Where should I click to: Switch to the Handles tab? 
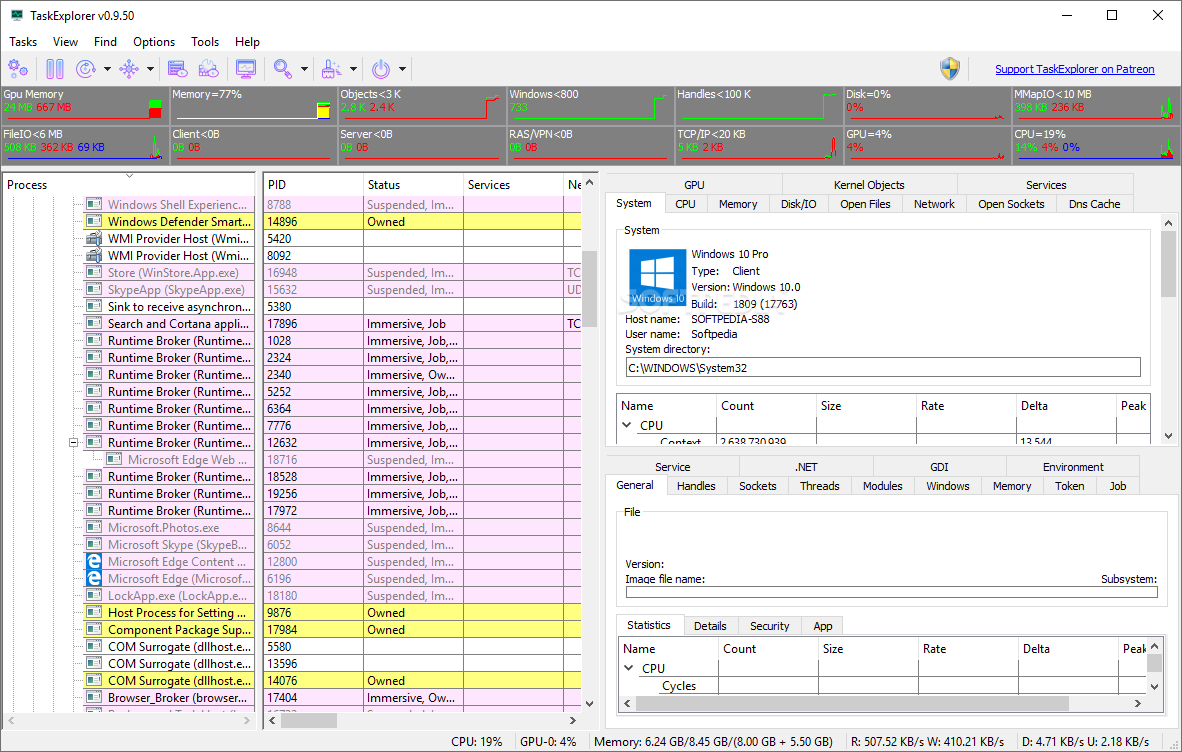pyautogui.click(x=696, y=486)
